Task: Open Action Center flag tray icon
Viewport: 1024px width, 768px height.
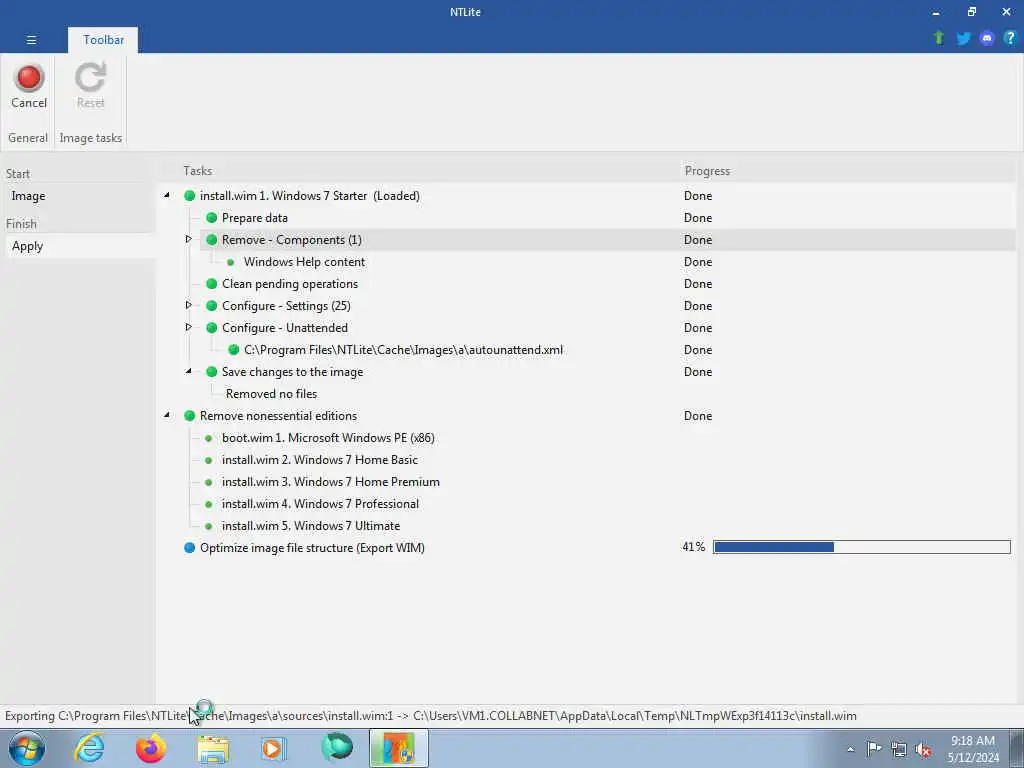Action: [874, 749]
